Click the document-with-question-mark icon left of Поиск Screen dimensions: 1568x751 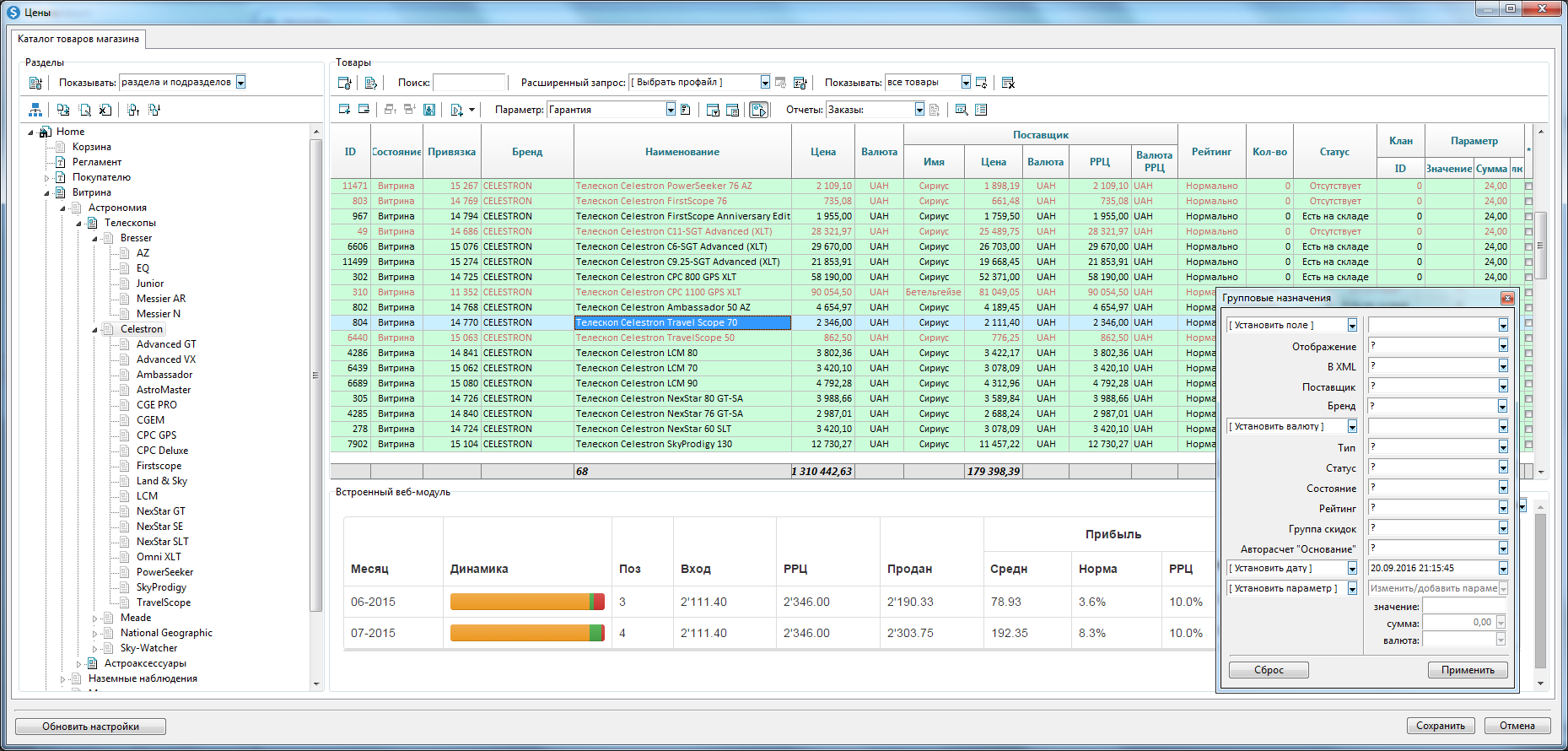371,83
